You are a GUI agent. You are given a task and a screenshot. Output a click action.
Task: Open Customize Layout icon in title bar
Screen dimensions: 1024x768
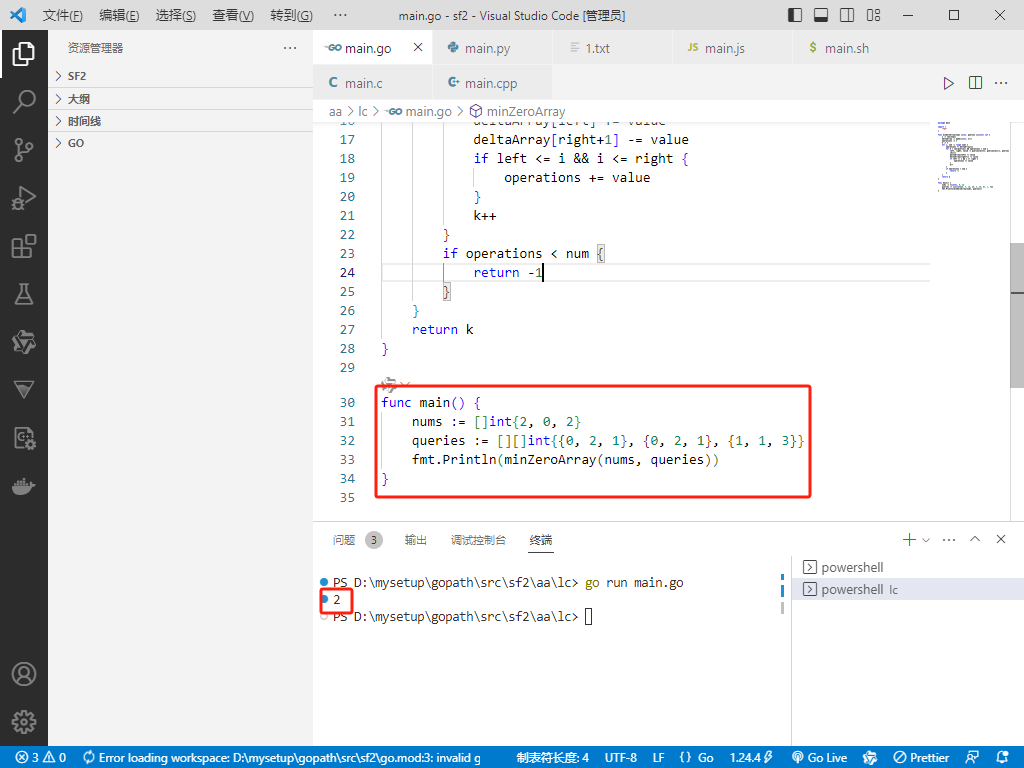click(x=874, y=15)
